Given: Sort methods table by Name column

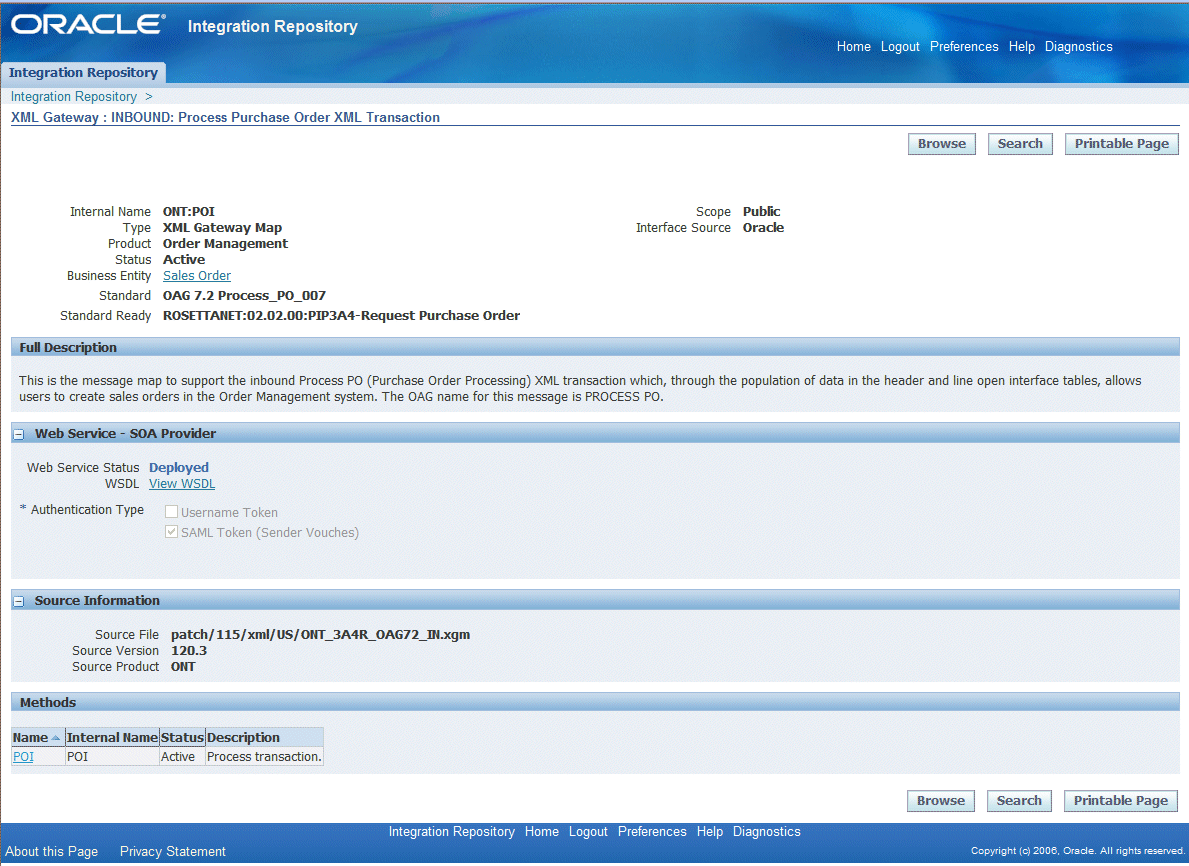Looking at the screenshot, I should (x=30, y=737).
